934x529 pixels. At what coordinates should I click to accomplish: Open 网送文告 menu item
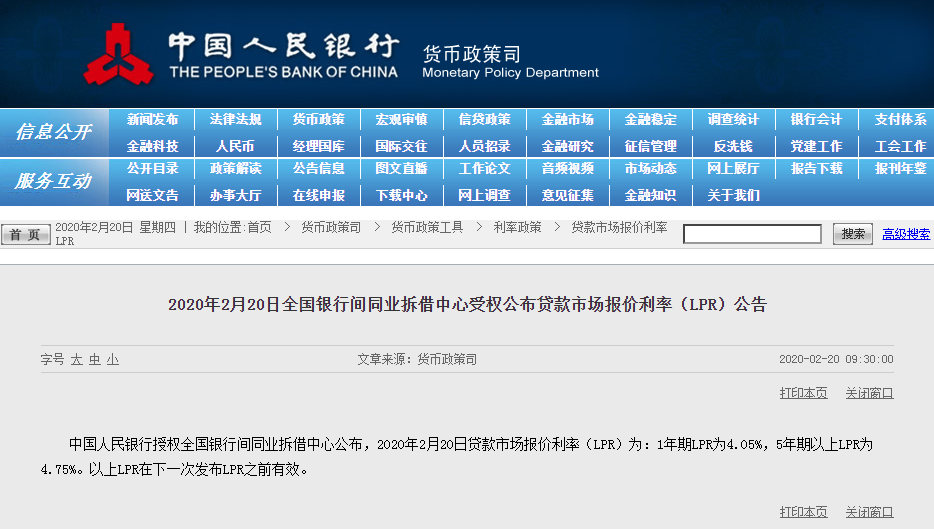(152, 195)
